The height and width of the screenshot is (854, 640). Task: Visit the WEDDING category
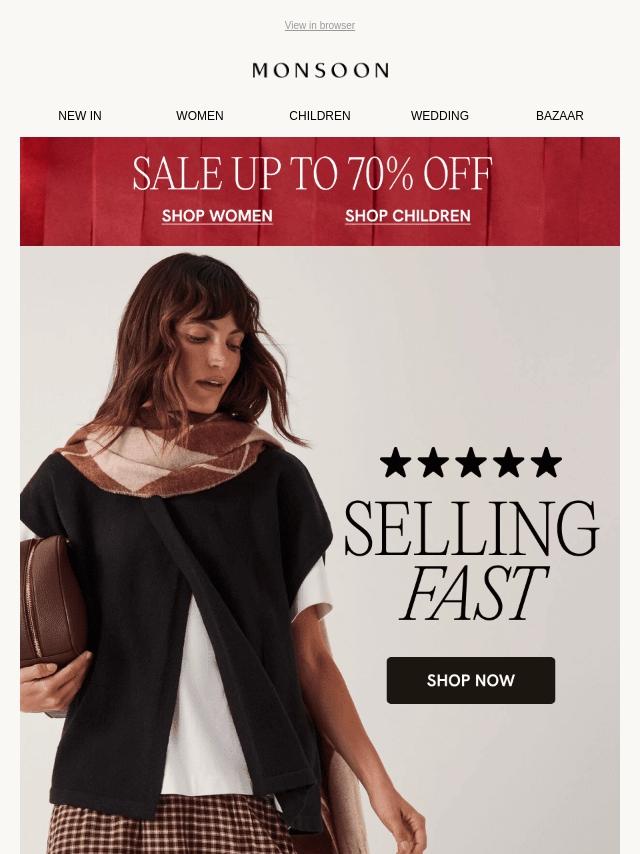pos(440,115)
